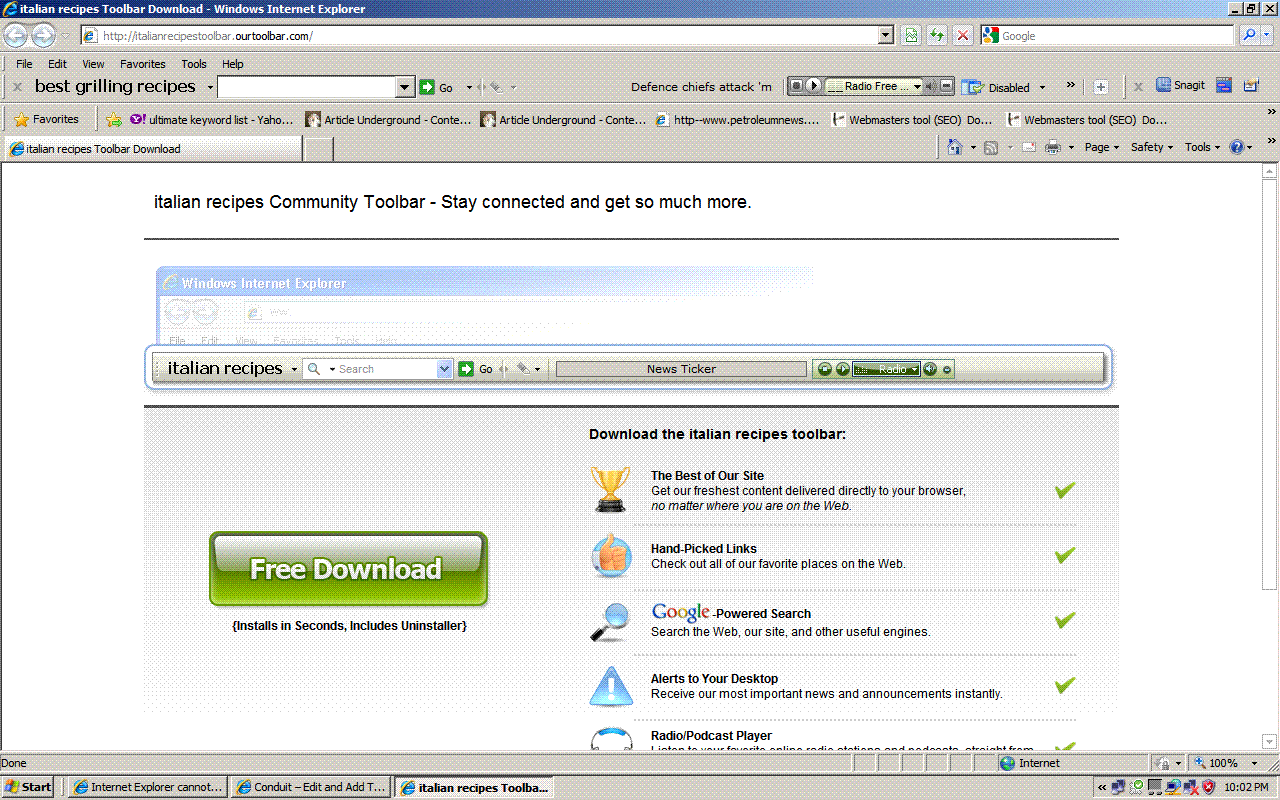Click the RSS Feeds icon
This screenshot has width=1280, height=800.
coord(991,148)
